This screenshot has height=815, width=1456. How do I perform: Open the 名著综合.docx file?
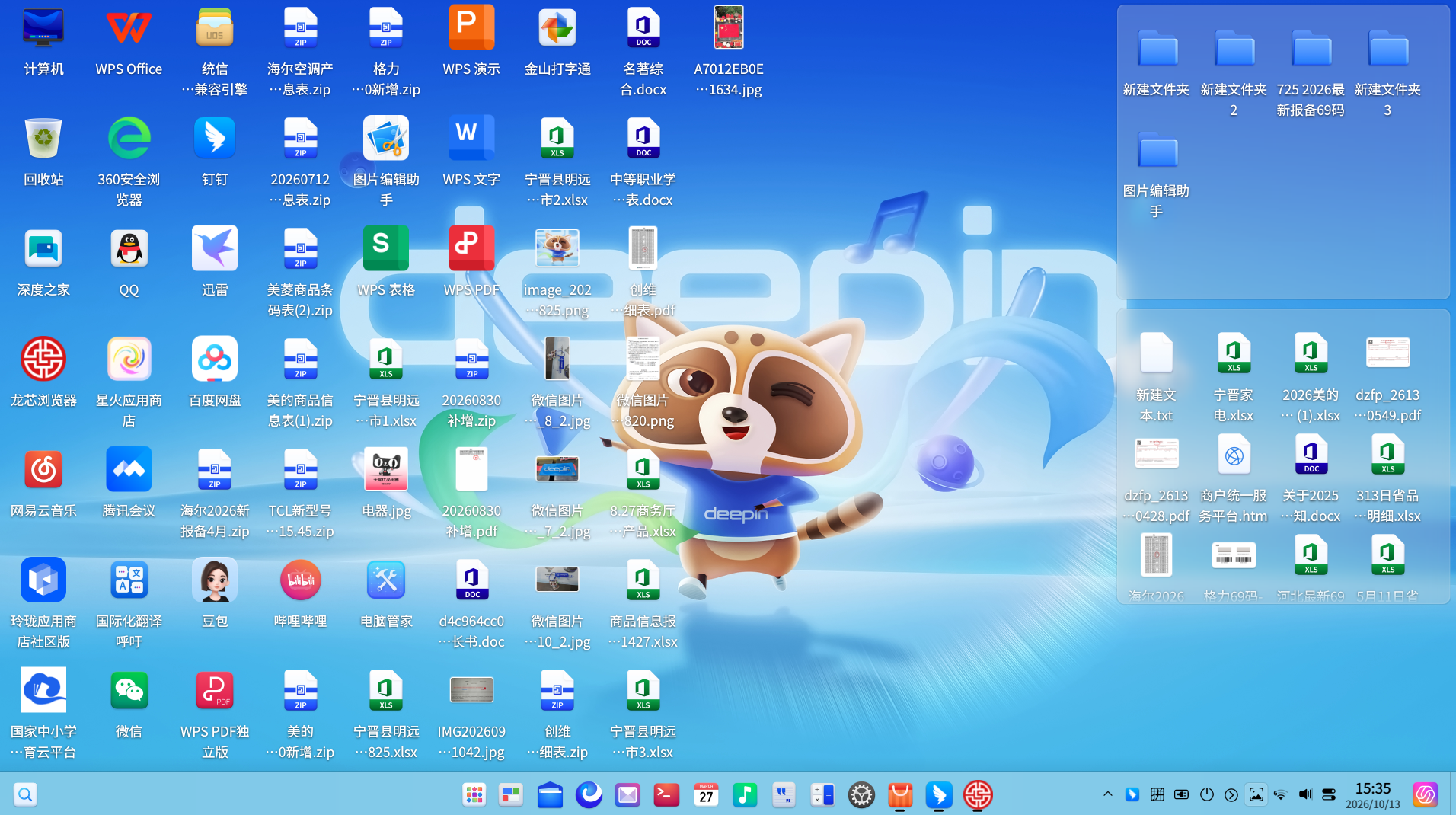pos(643,28)
